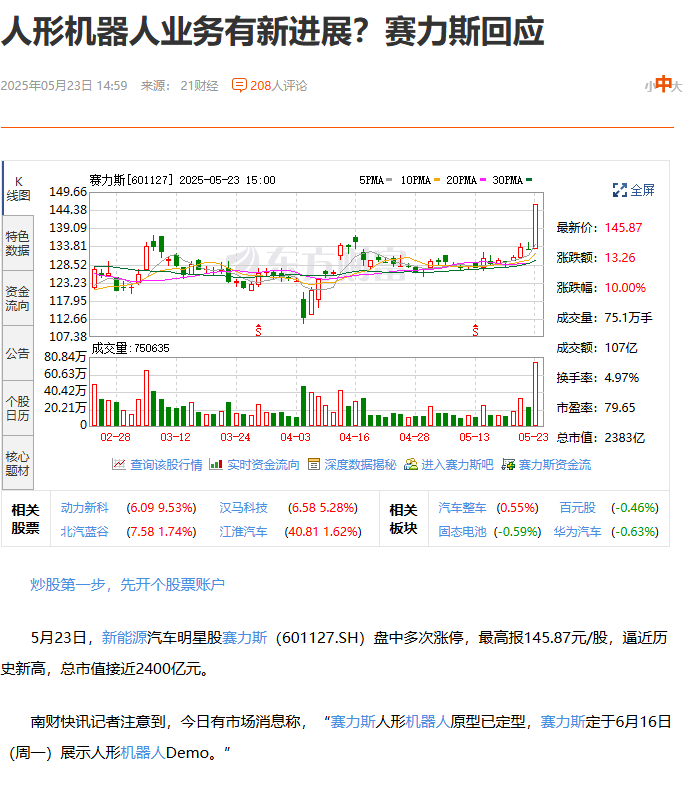This screenshot has width=691, height=787.
Task: Open the 新能源 link in article
Action: tap(124, 638)
